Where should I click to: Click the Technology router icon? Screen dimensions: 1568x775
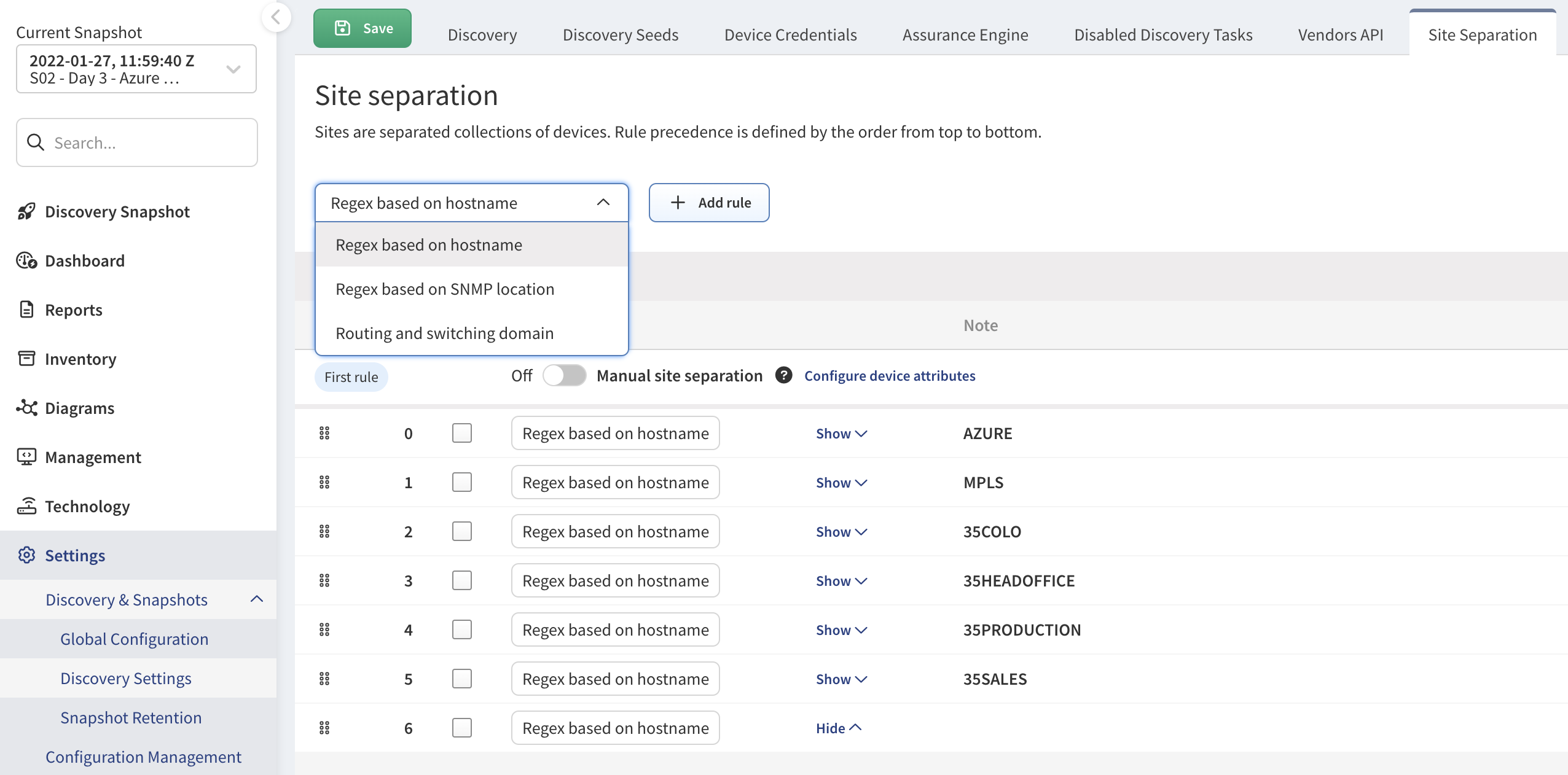[26, 506]
